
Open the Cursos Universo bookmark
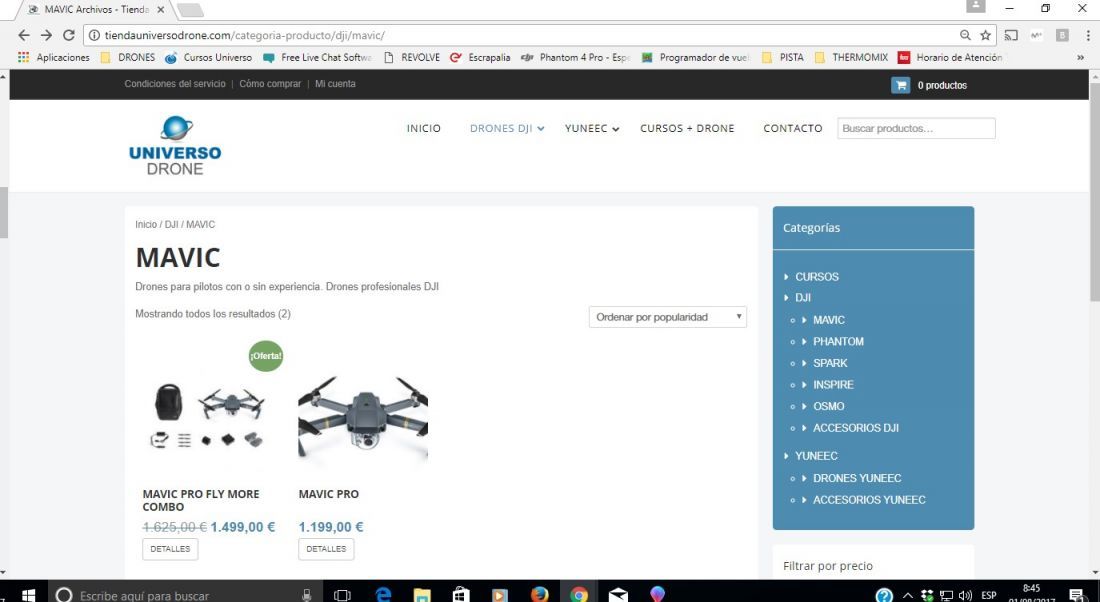coord(208,58)
